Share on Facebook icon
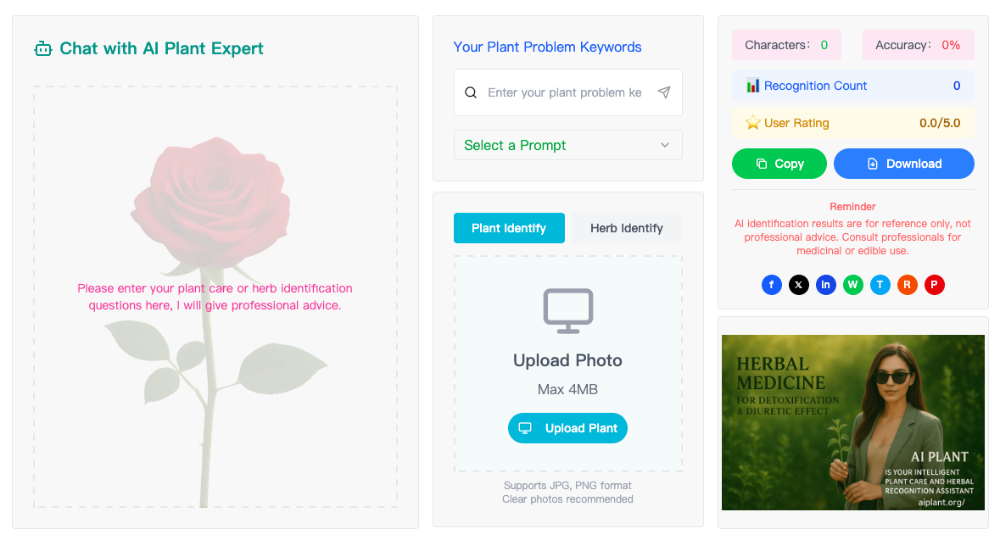1000x540 pixels. point(772,284)
